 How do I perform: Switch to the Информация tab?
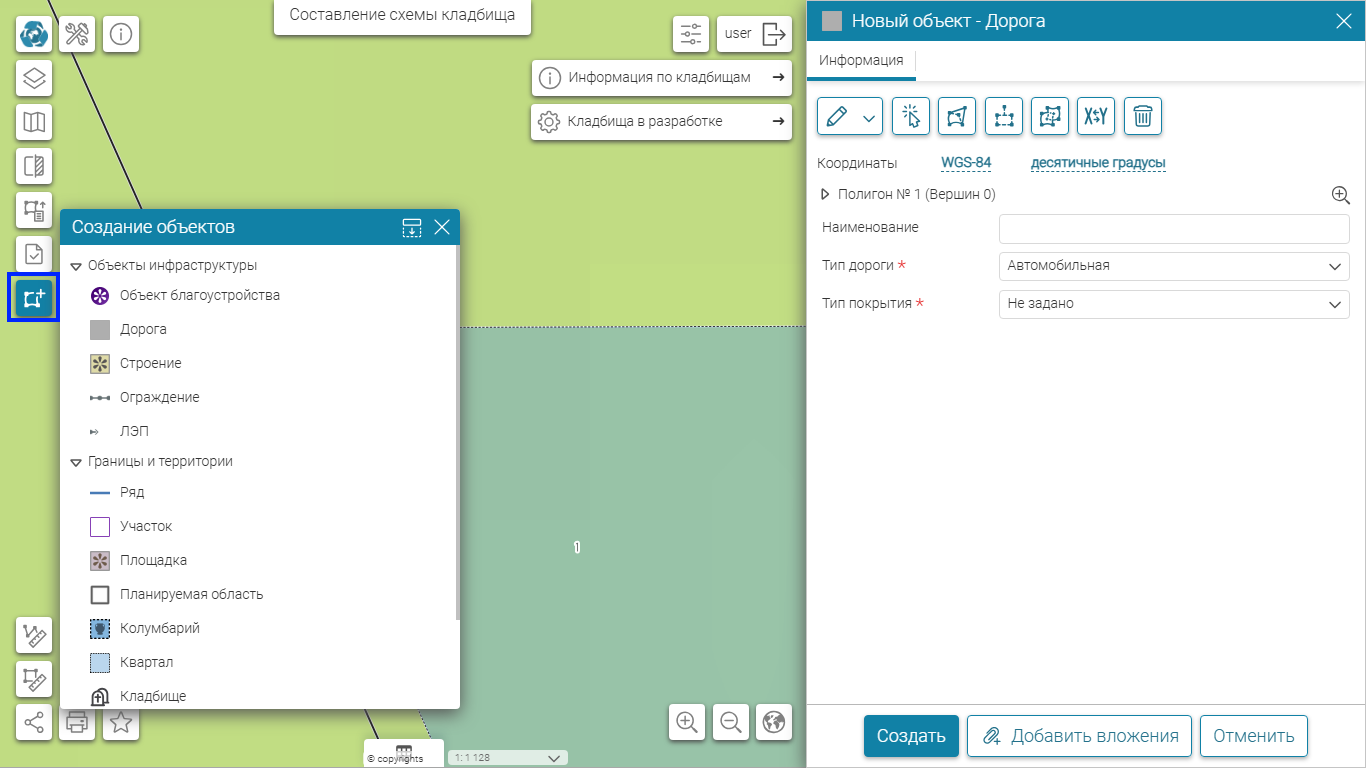860,61
